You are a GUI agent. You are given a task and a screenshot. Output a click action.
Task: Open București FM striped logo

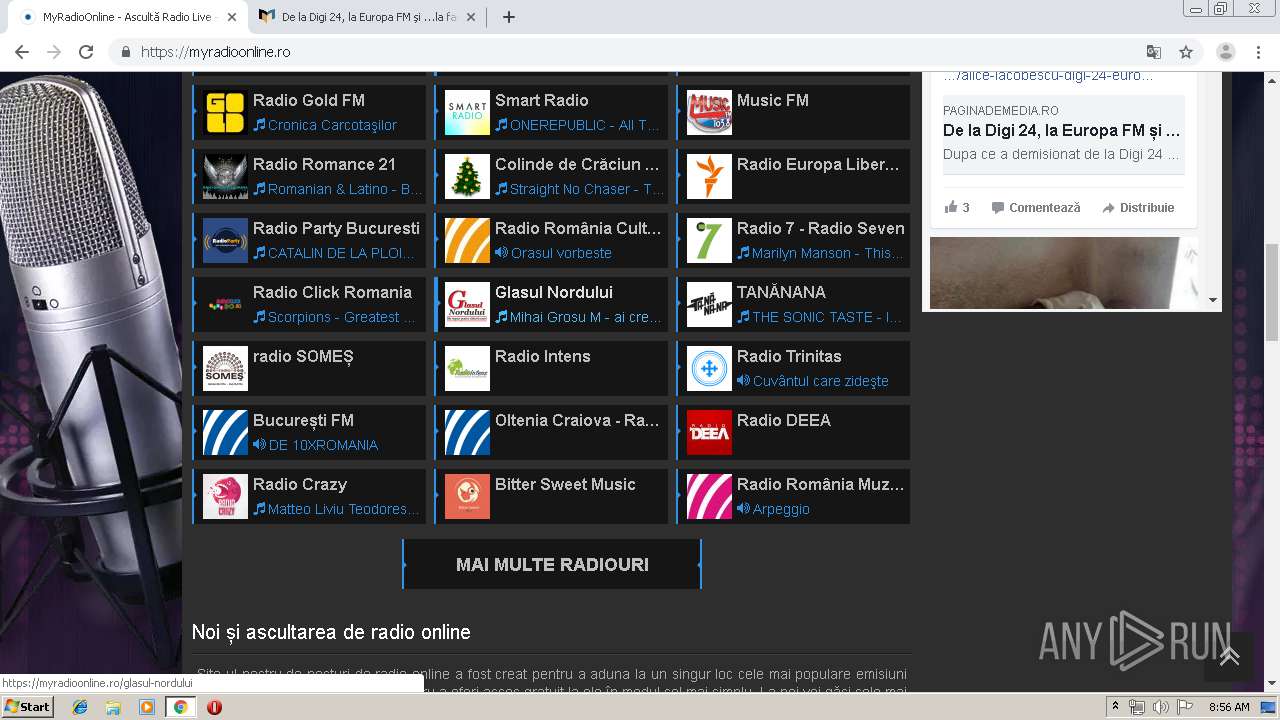[x=225, y=432]
